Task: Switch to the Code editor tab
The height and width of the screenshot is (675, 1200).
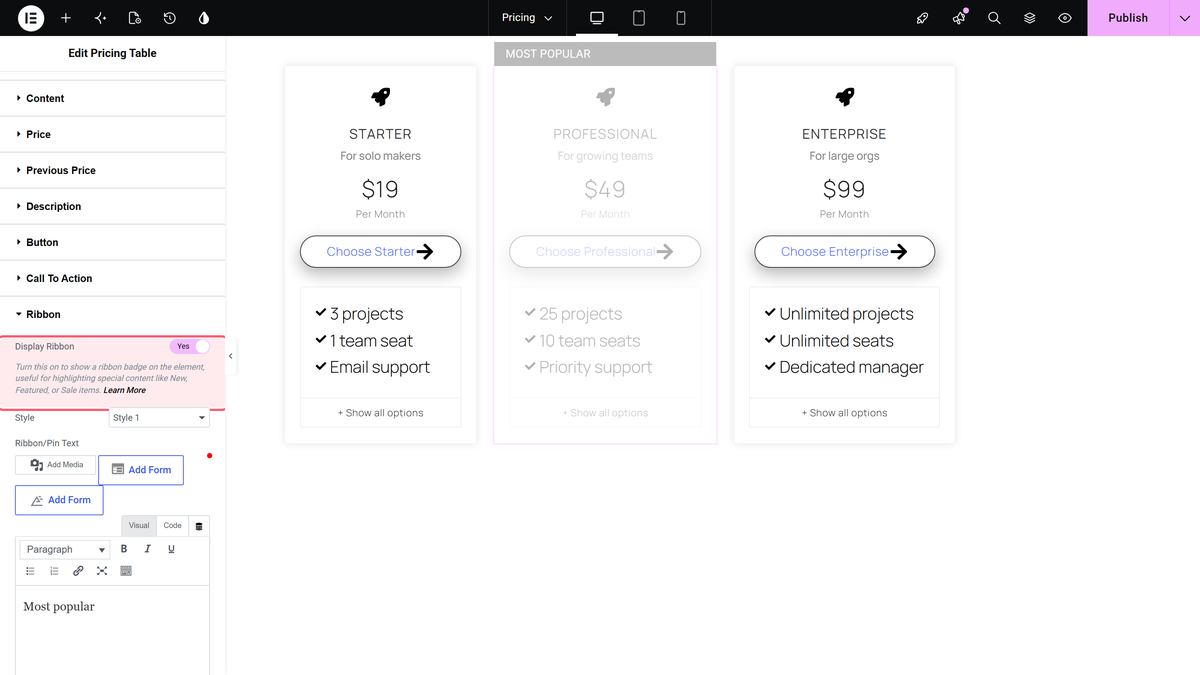Action: (173, 525)
